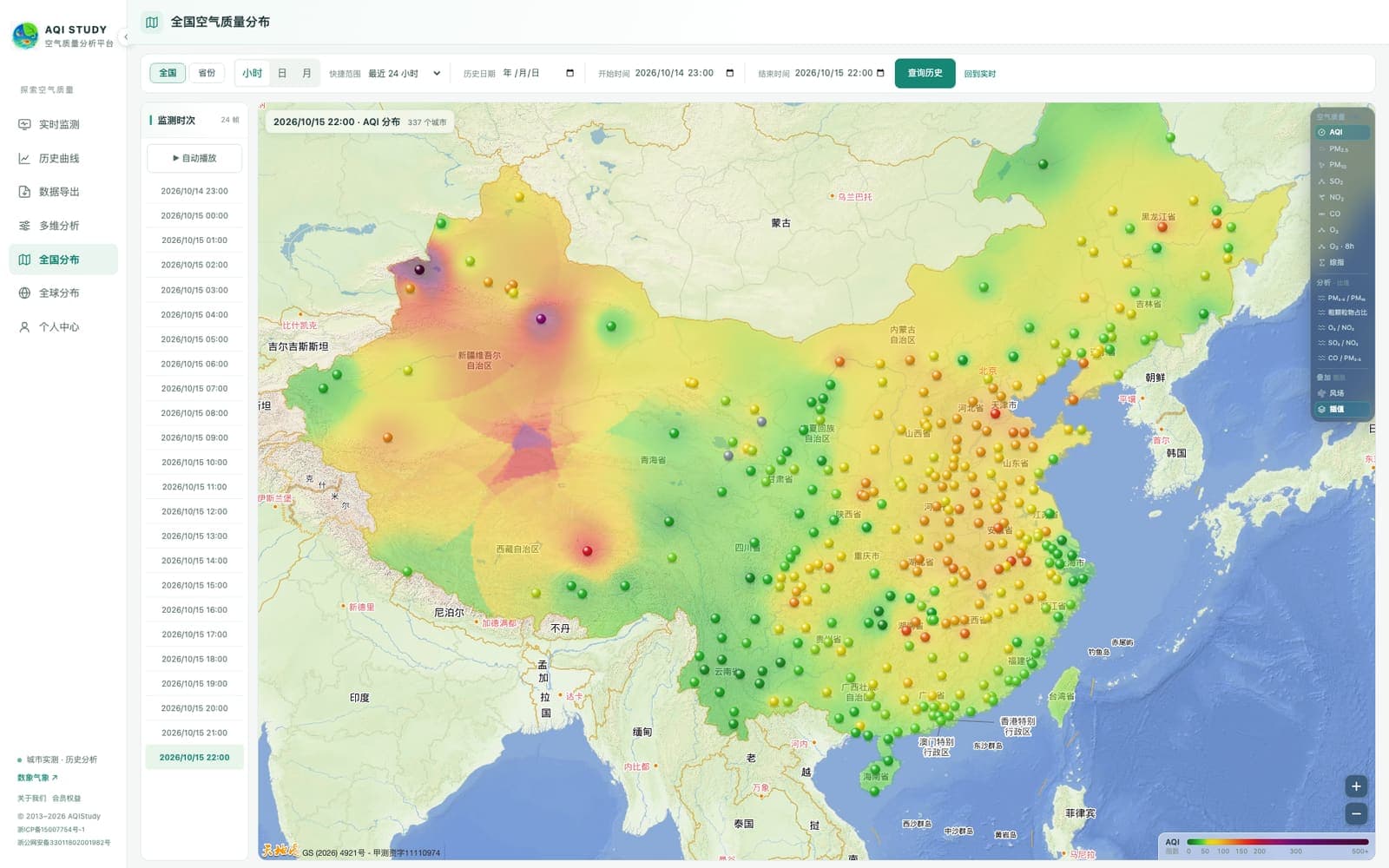Open the 结束时间 calendar picker icon

pos(880,73)
